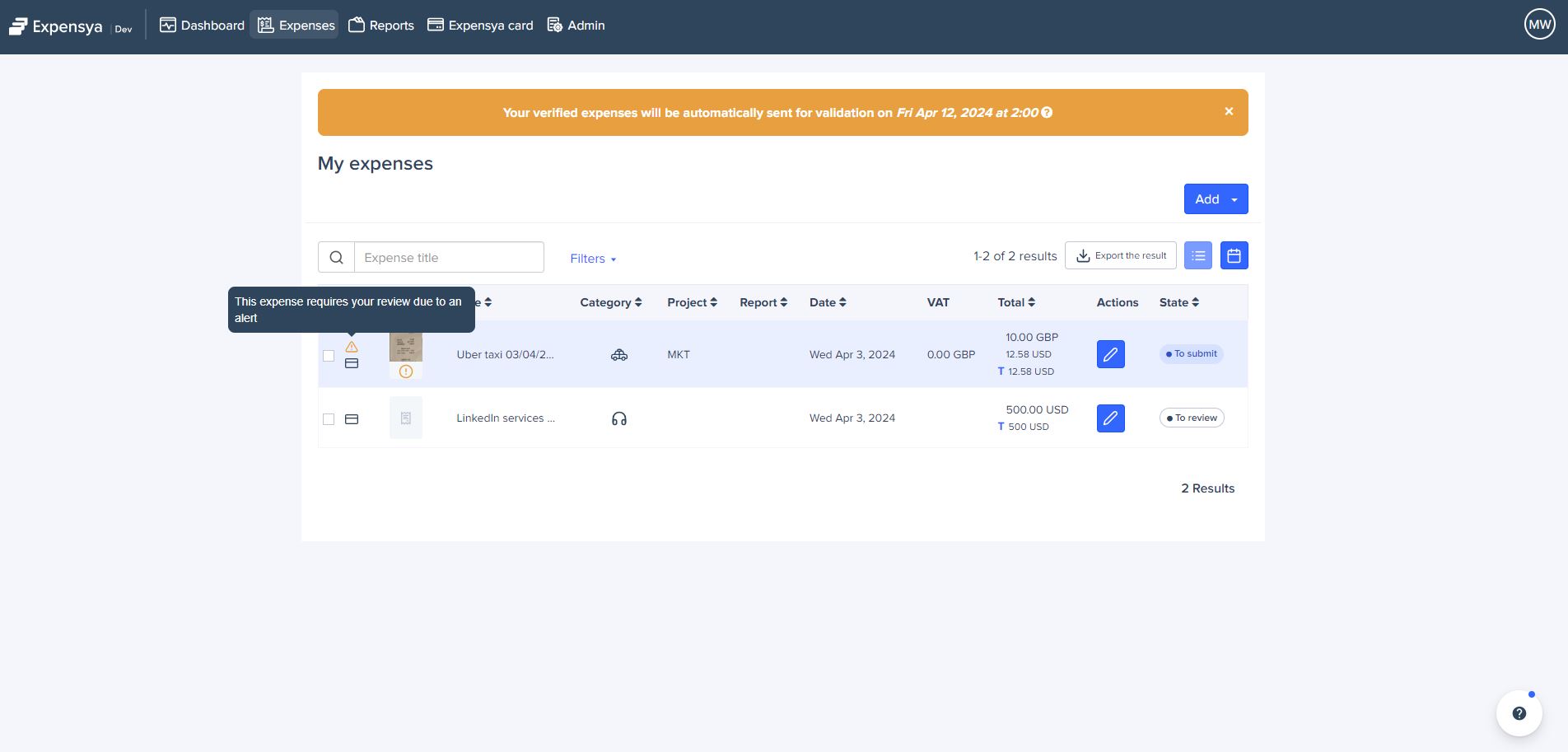Click the info icon in validation banner
This screenshot has width=1568, height=752.
[x=1047, y=113]
